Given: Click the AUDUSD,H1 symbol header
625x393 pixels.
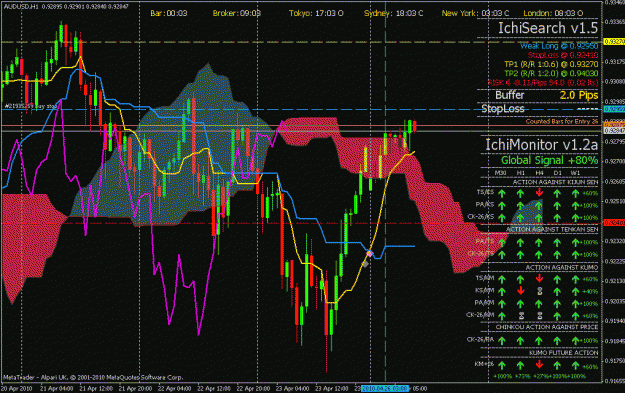Looking at the screenshot, I should tap(21, 6).
